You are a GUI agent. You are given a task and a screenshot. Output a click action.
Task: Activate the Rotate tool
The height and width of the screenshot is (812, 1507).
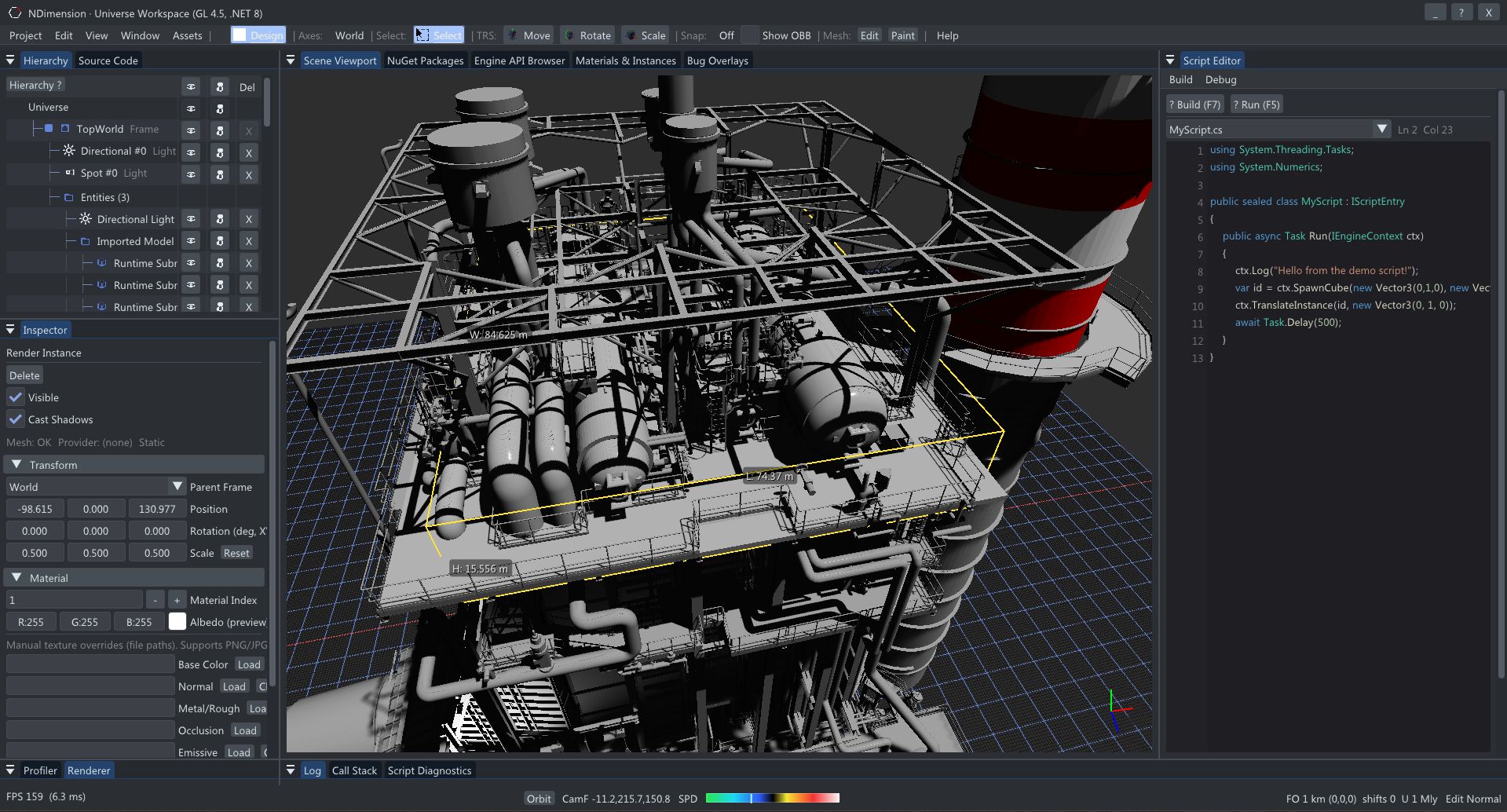pos(587,35)
